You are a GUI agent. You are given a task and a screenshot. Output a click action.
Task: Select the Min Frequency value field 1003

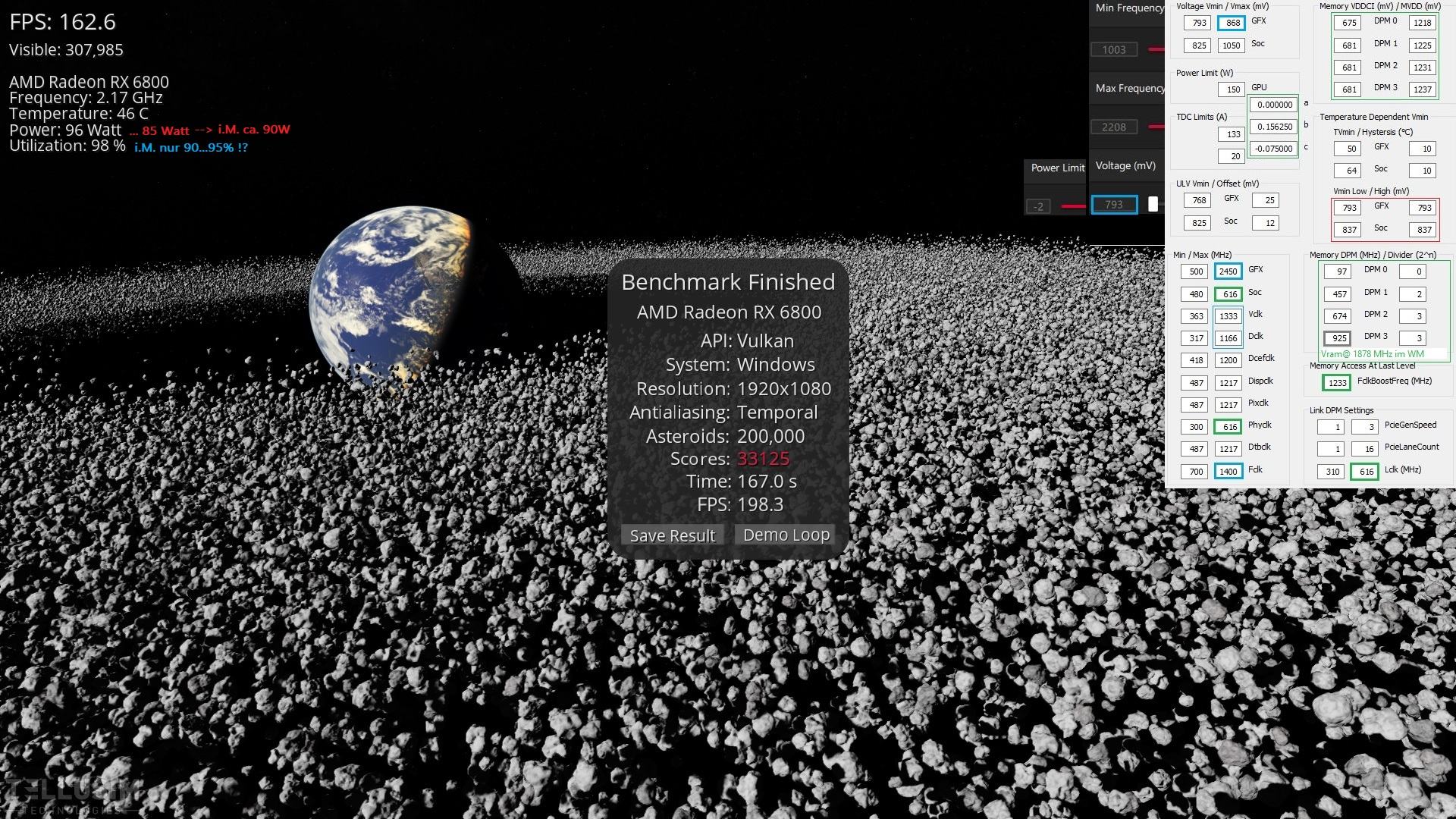pyautogui.click(x=1113, y=50)
